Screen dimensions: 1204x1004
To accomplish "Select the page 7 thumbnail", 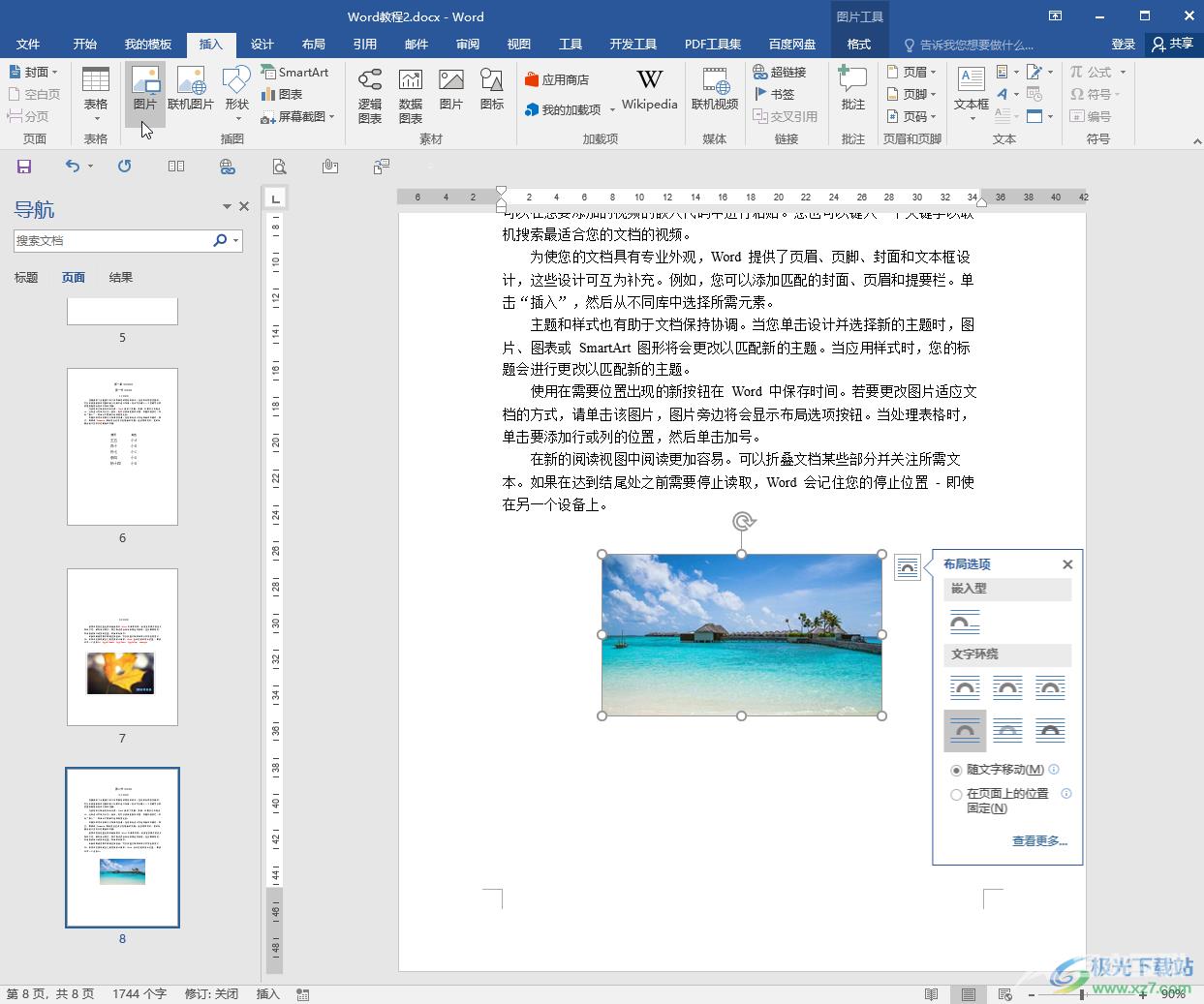I will 122,647.
